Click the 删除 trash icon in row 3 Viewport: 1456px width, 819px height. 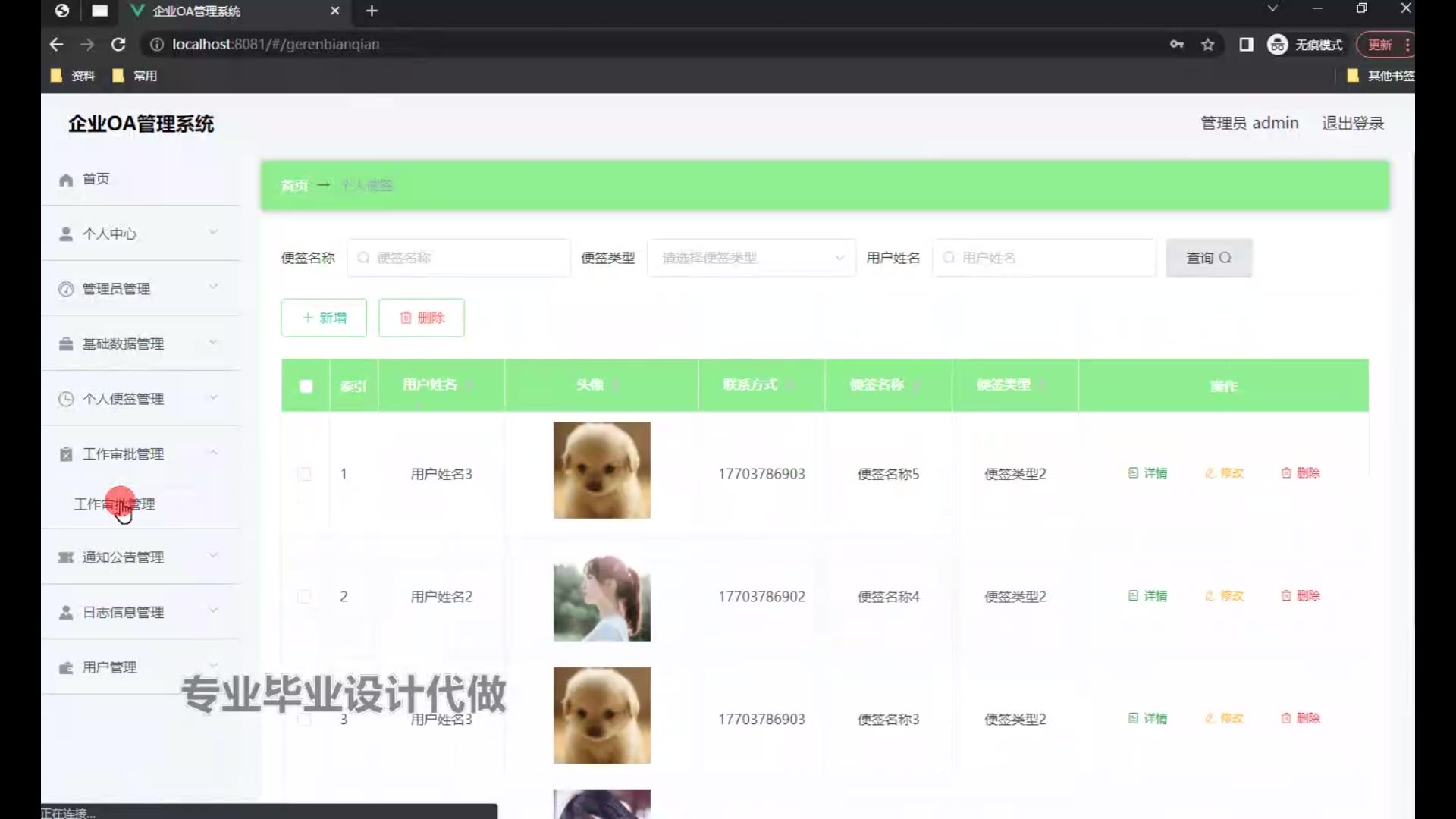[x=1286, y=718]
